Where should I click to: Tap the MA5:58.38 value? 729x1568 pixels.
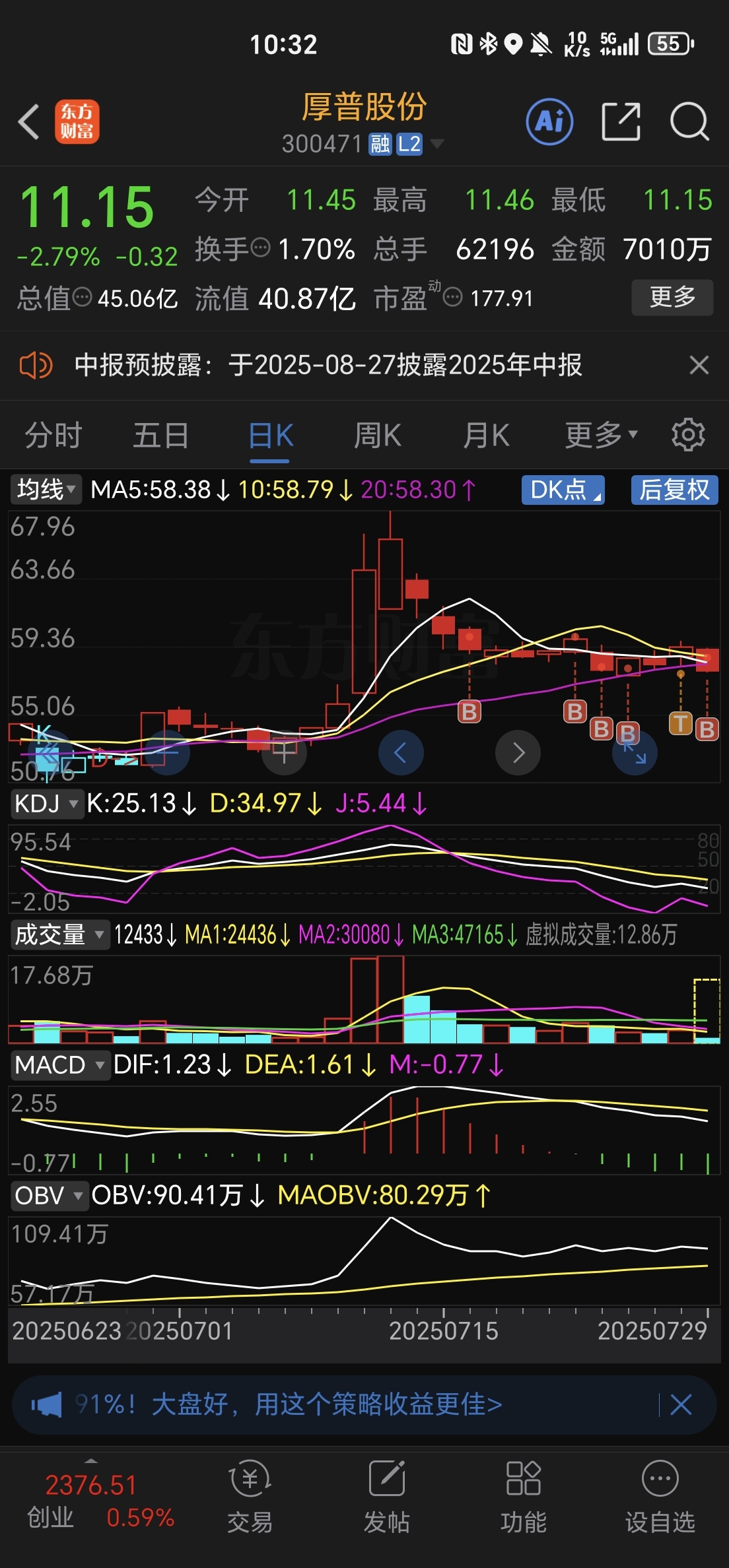[x=160, y=490]
